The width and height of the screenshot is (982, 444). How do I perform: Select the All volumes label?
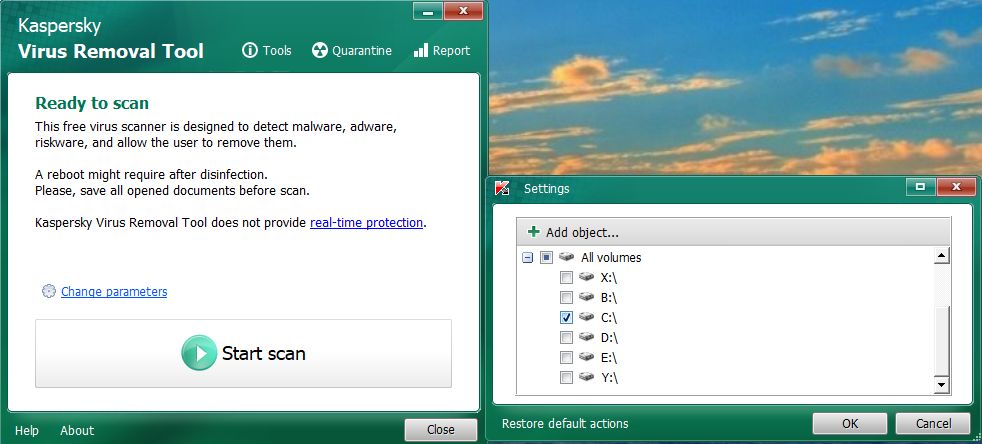[611, 257]
